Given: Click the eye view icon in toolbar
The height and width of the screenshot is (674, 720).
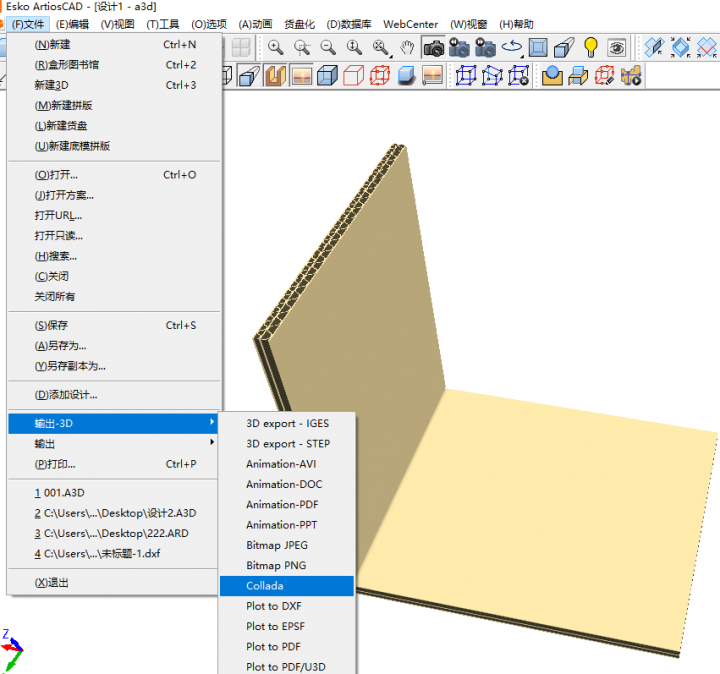Looking at the screenshot, I should click(x=617, y=47).
